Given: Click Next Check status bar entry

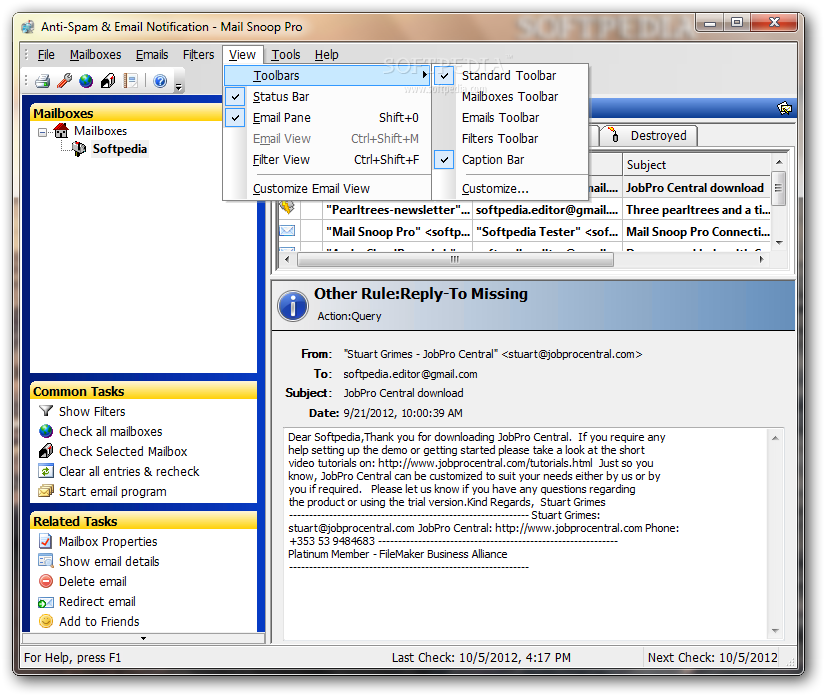Looking at the screenshot, I should (x=712, y=657).
